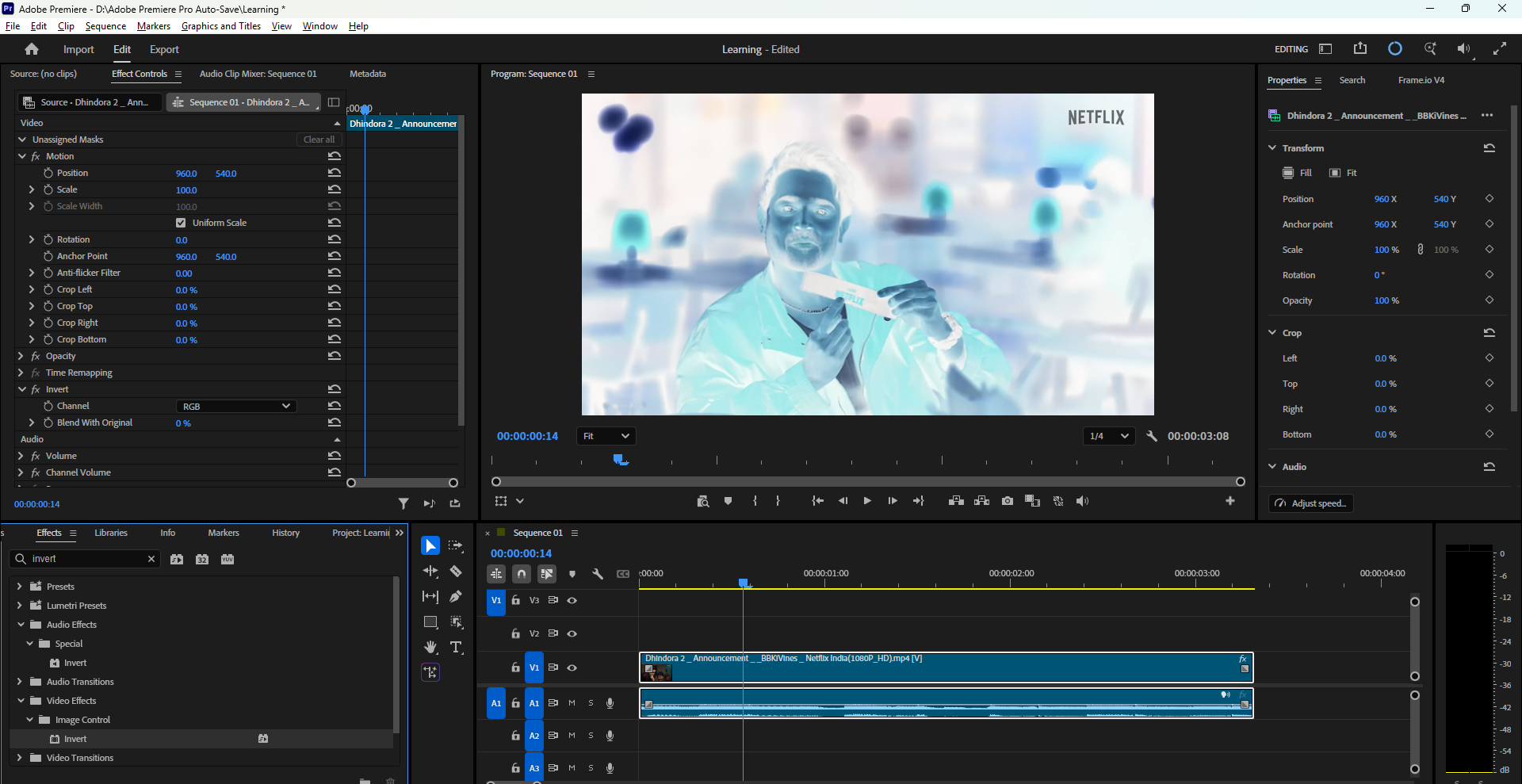Viewport: 1522px width, 784px height.
Task: Click the Quick Export share icon
Action: (x=1360, y=48)
